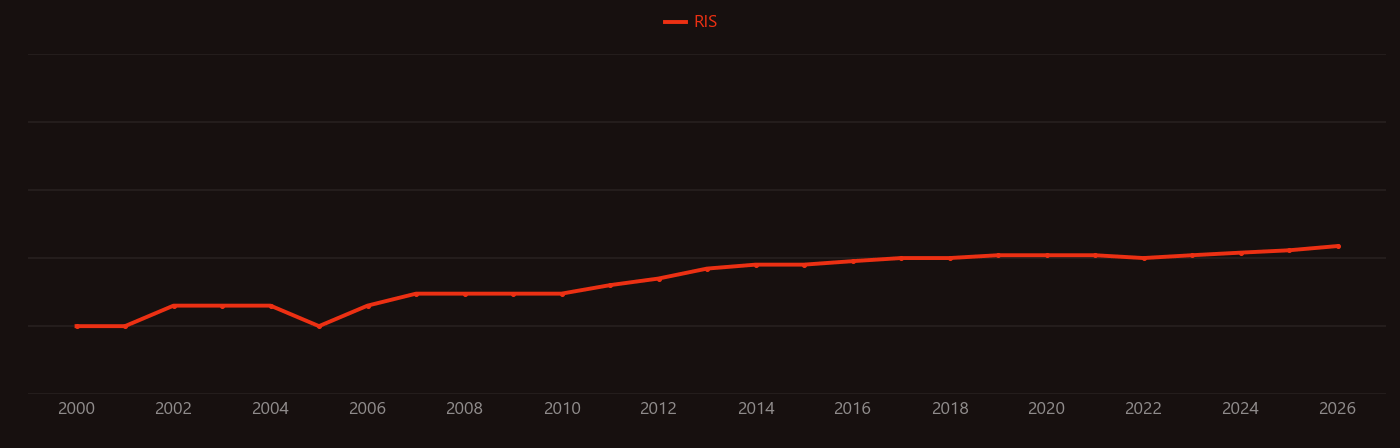Click the 2016 x-axis label
1400x448 pixels.
853,409
